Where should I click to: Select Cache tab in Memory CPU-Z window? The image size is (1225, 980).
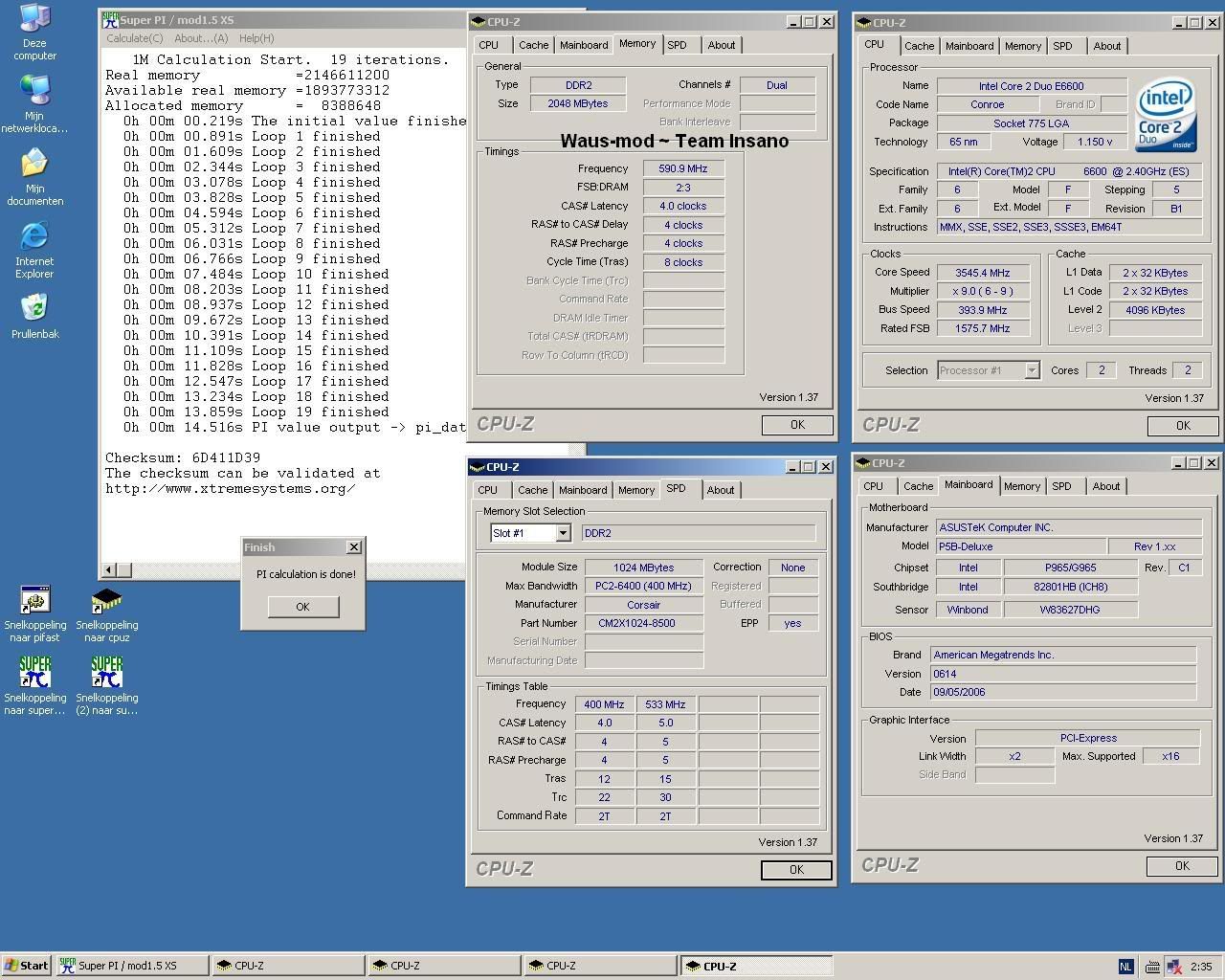pos(533,45)
